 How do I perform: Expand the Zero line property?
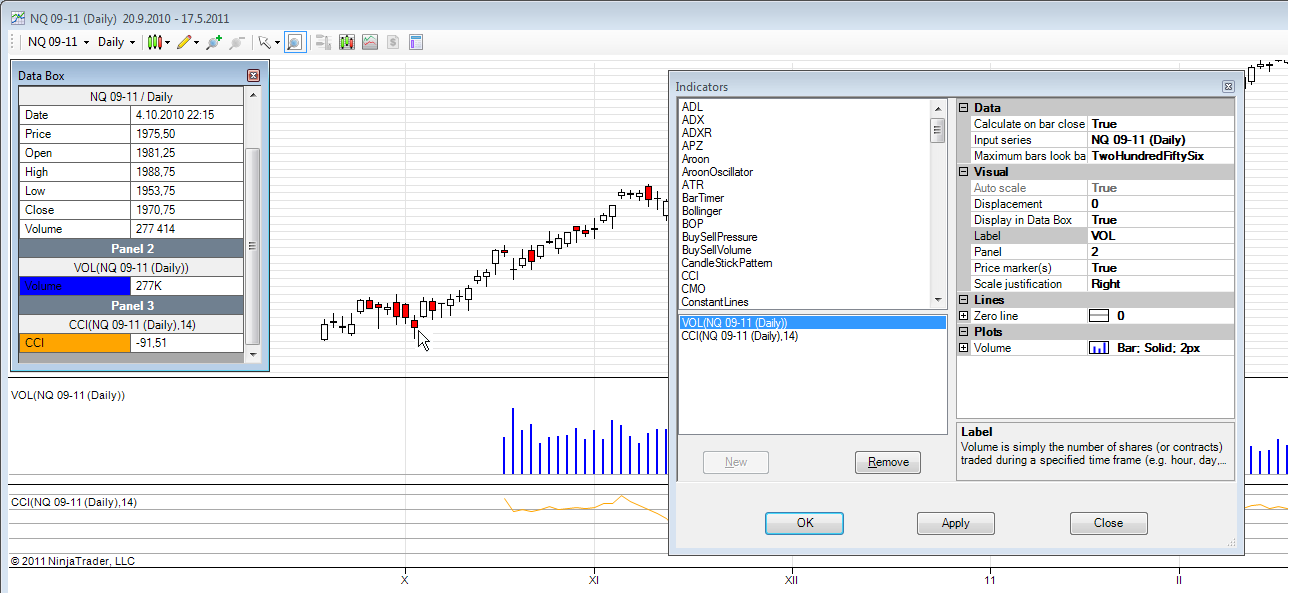(x=964, y=316)
